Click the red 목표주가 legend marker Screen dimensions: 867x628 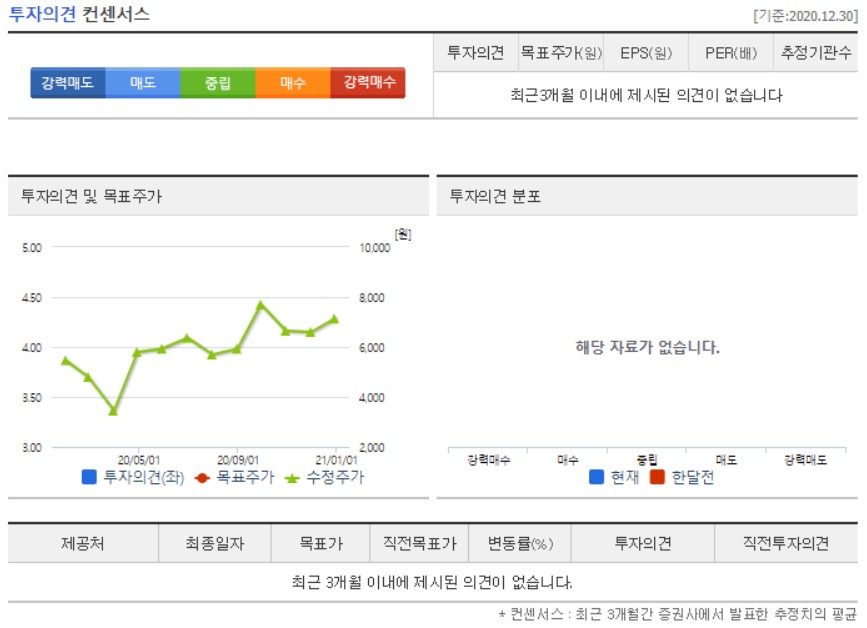202,478
